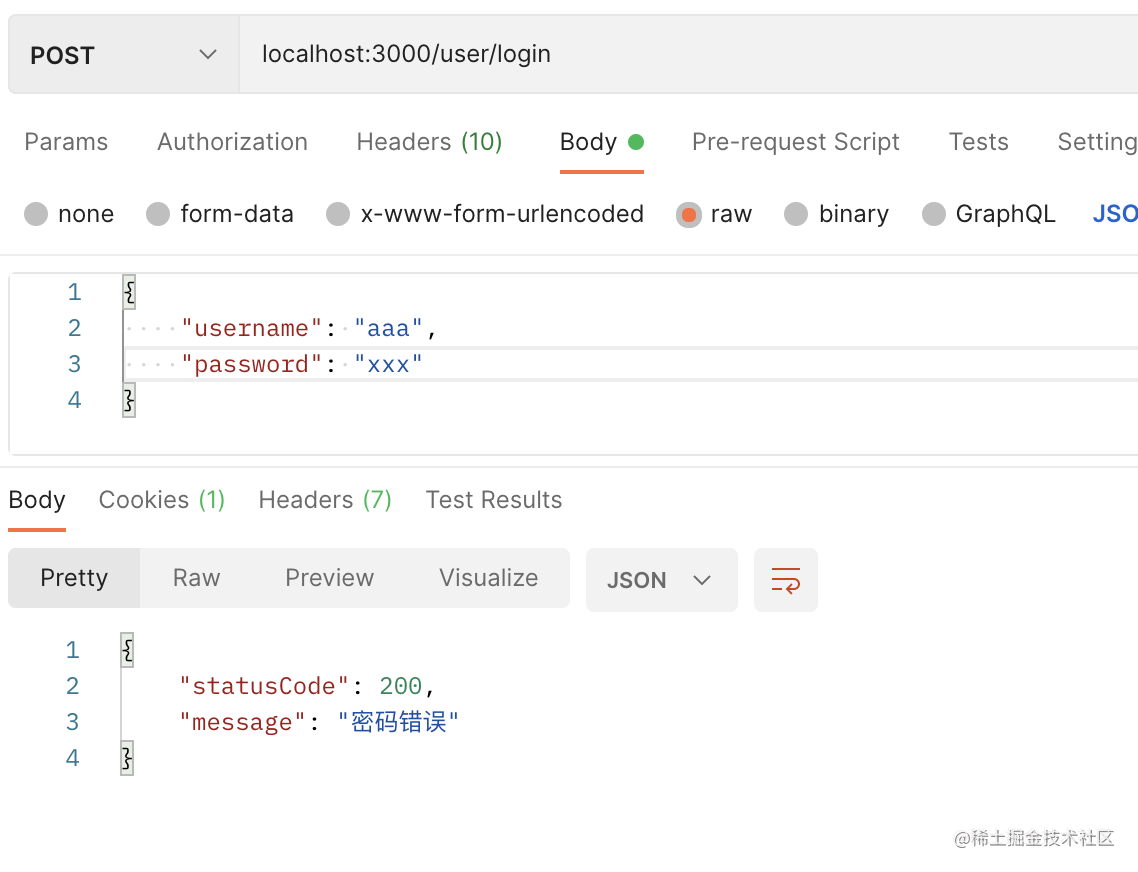Switch to Preview response view
Image resolution: width=1138 pixels, height=872 pixels.
pos(329,578)
